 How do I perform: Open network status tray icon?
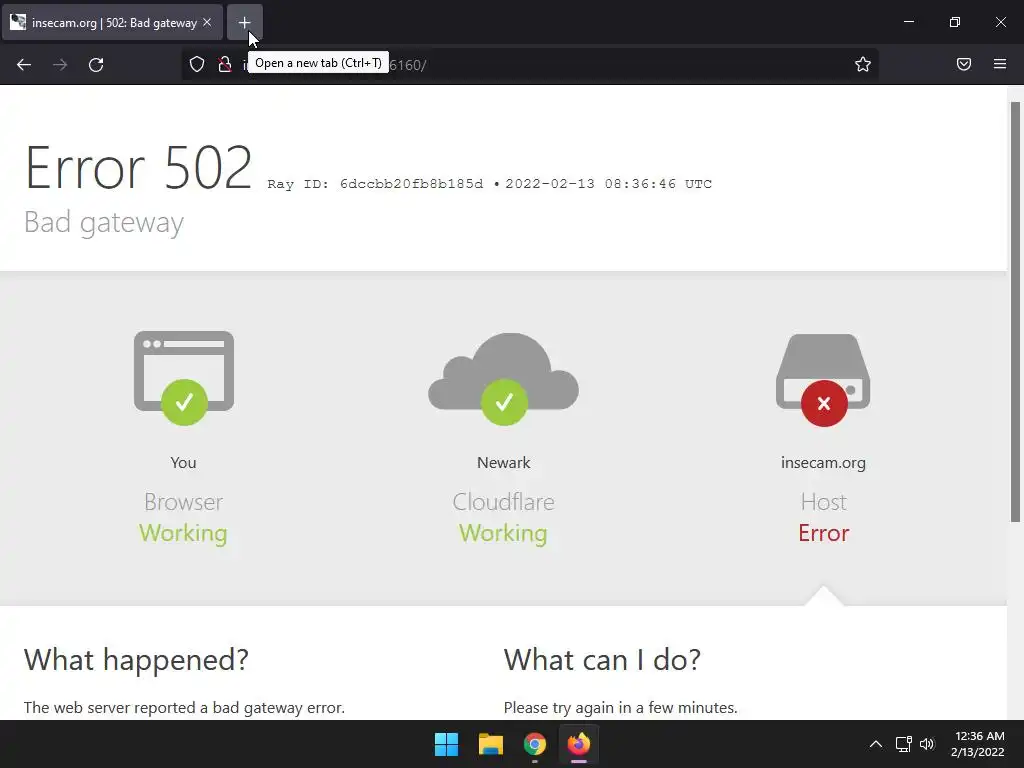[903, 744]
